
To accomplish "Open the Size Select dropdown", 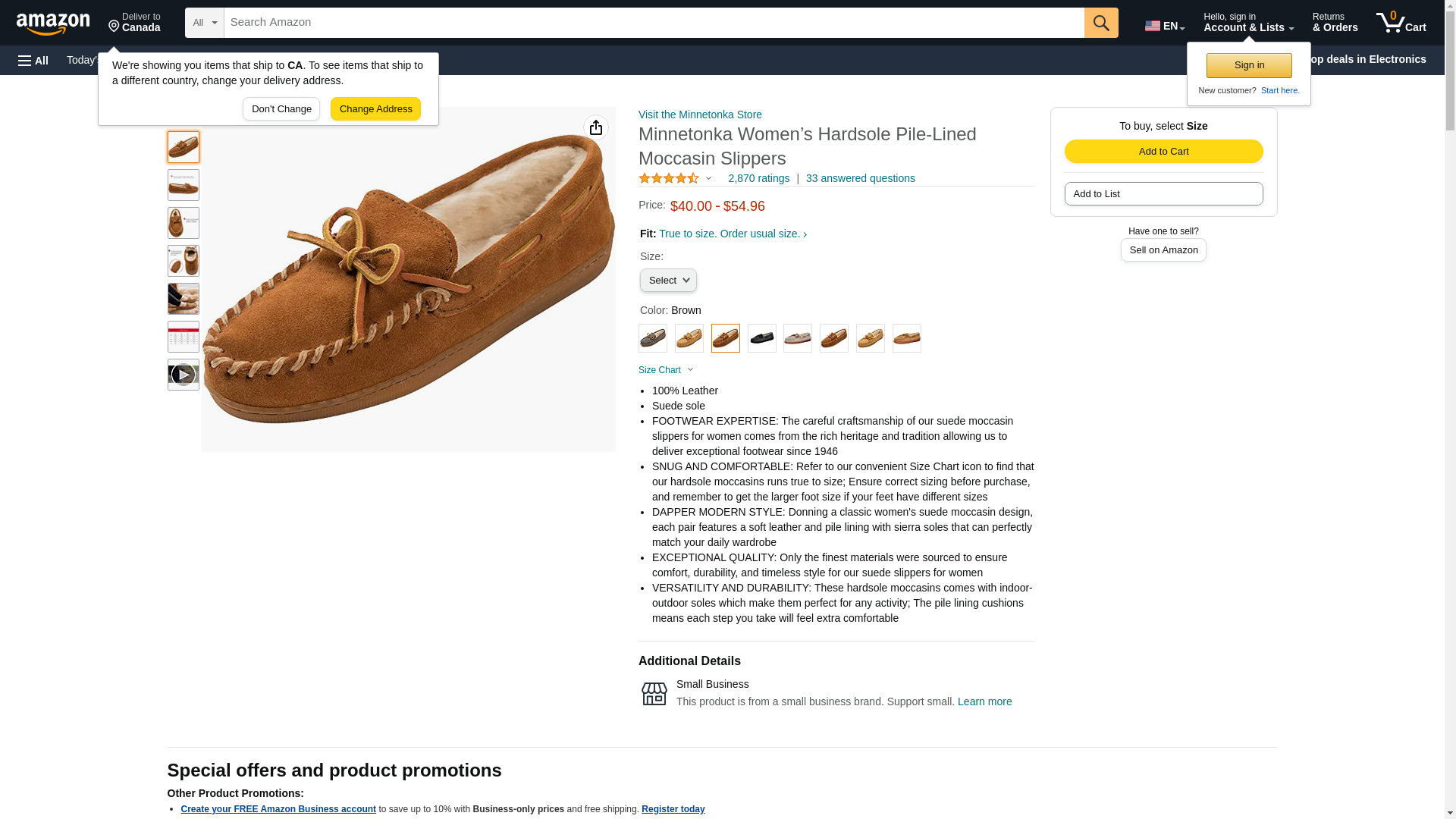I will [667, 281].
